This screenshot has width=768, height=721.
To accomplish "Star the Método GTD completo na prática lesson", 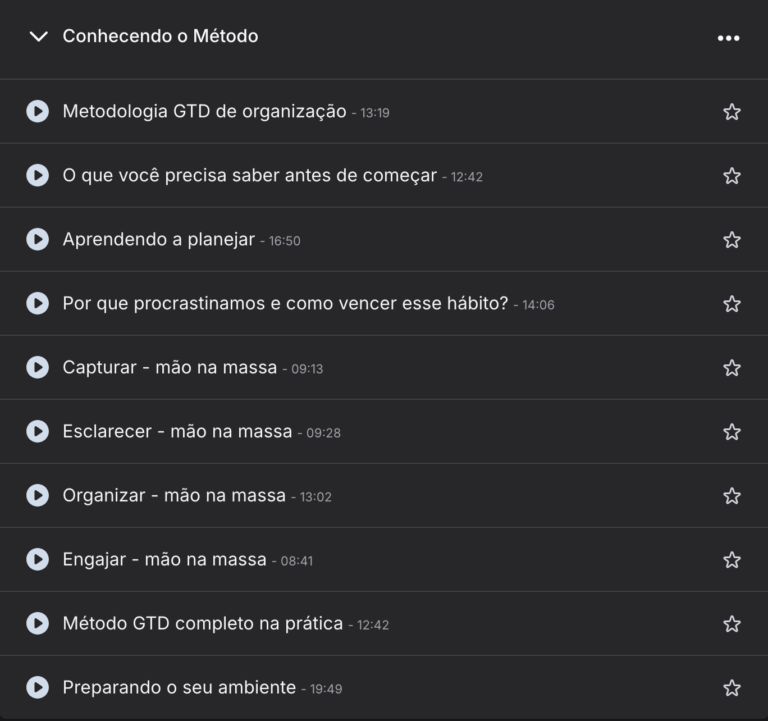I will [732, 624].
